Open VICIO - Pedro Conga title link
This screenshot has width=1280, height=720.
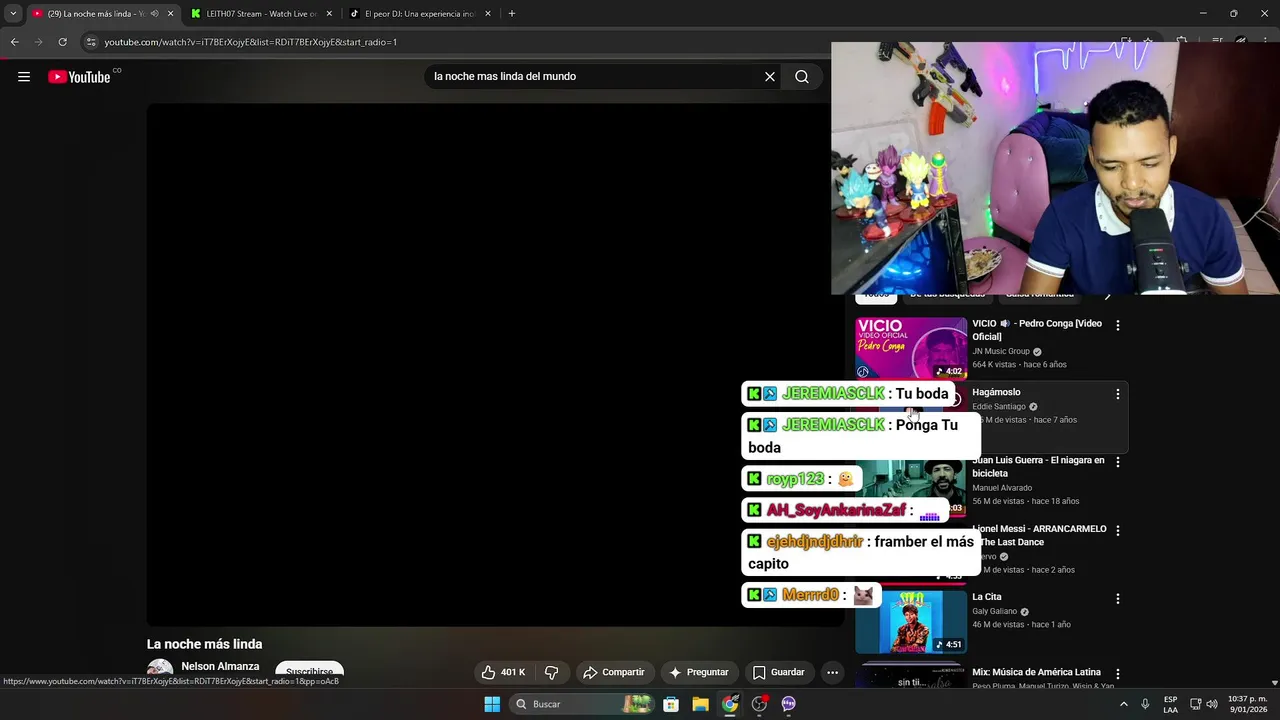click(x=1037, y=330)
